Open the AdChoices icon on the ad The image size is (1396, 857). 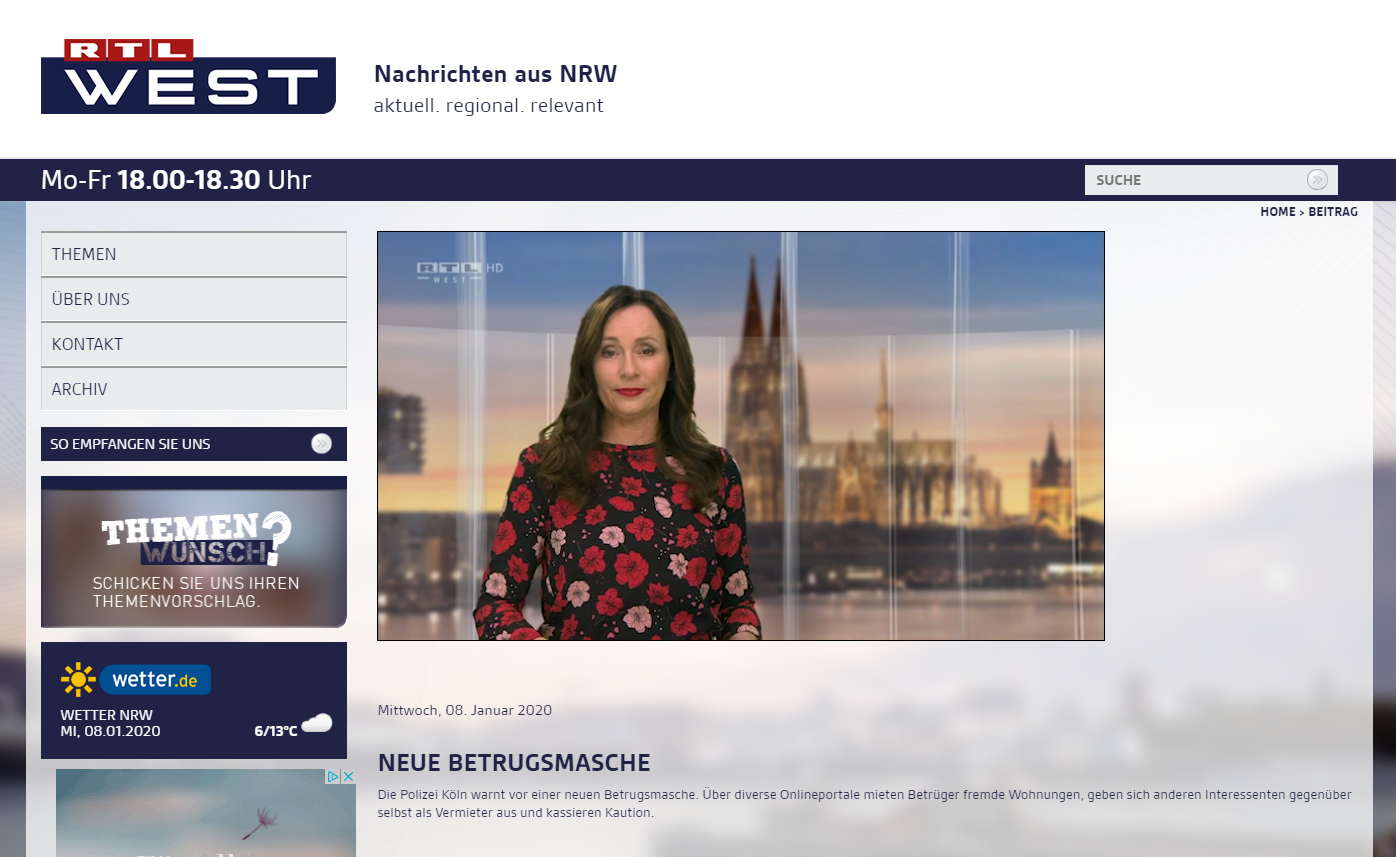click(334, 776)
